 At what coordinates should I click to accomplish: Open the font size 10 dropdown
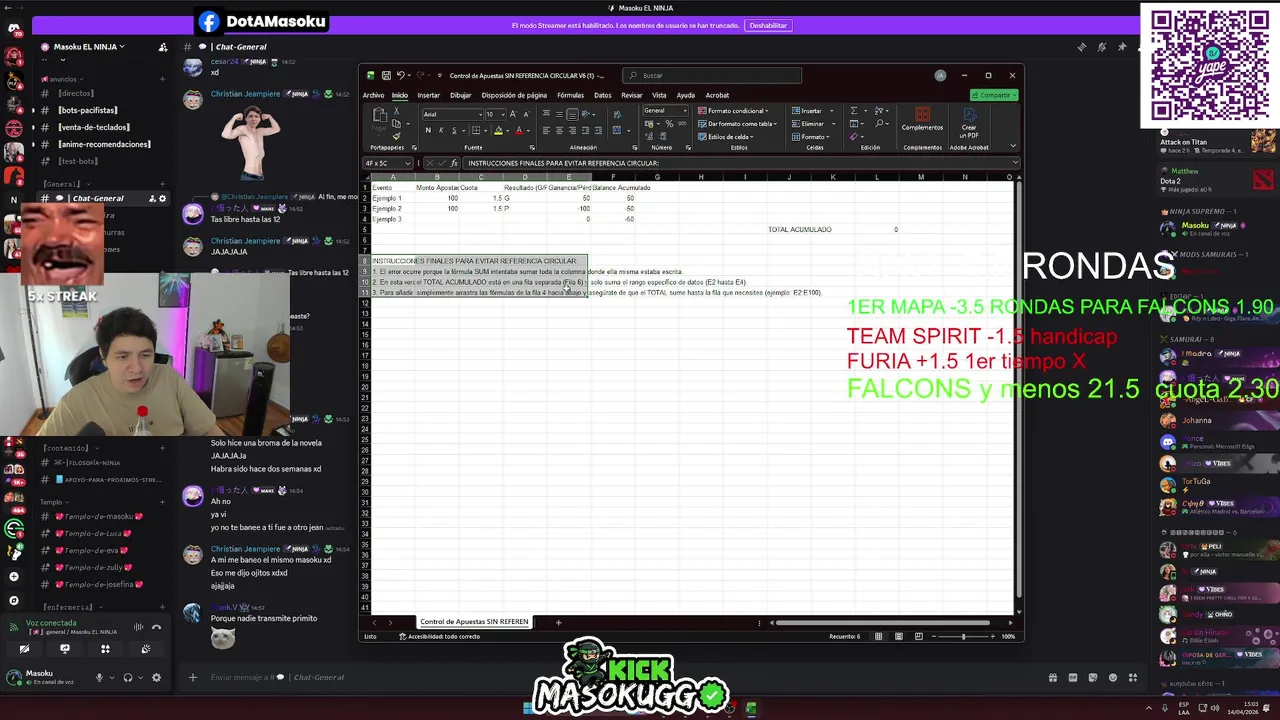pos(501,114)
